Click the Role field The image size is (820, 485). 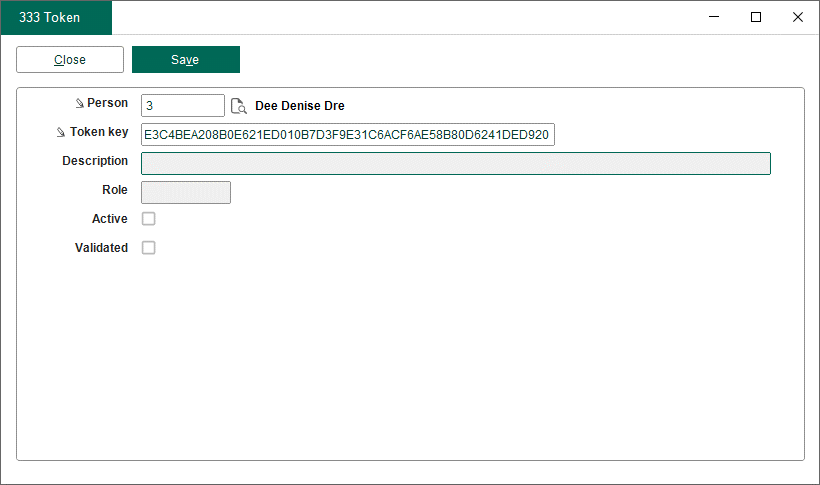point(186,193)
